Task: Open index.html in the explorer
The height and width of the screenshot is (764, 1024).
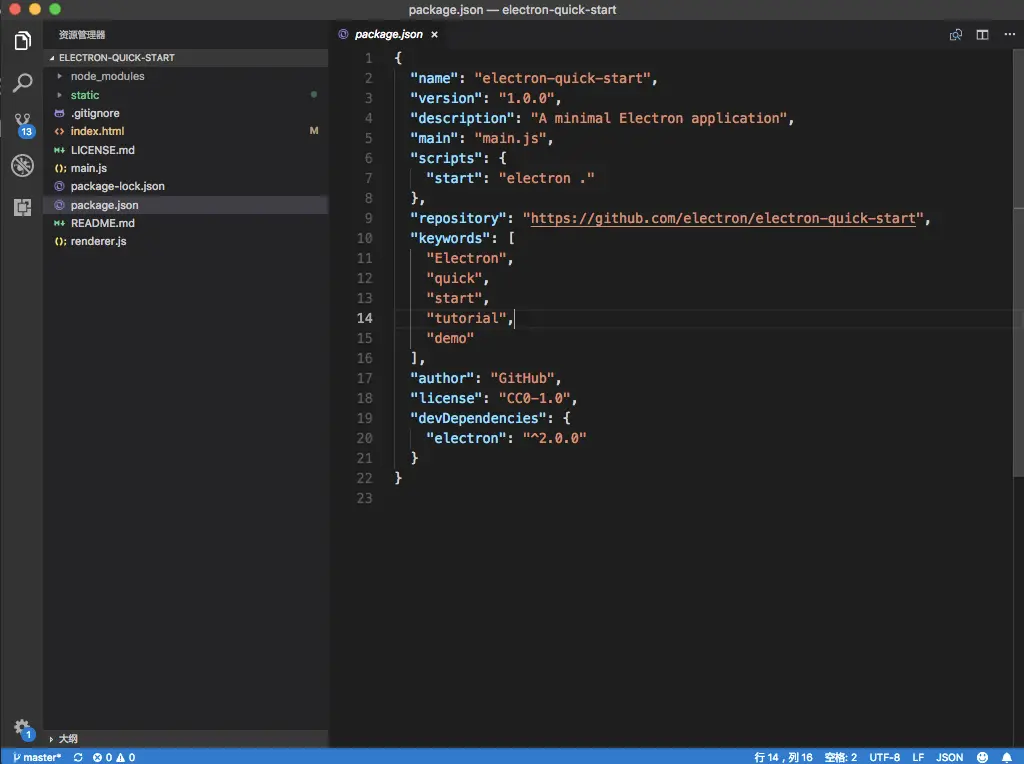Action: coord(185,131)
